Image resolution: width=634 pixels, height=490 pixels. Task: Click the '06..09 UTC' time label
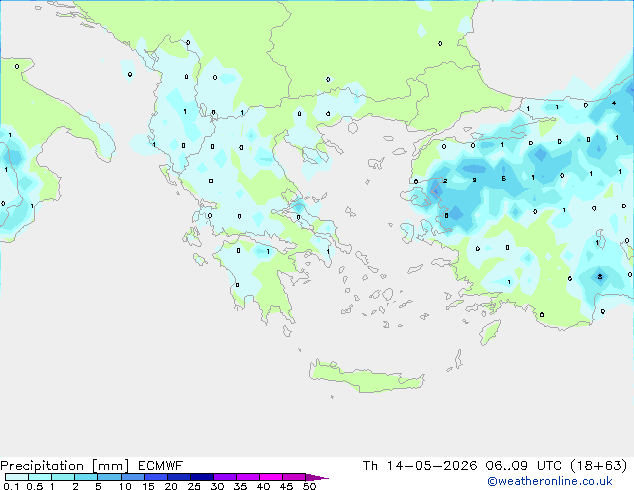[x=526, y=466]
